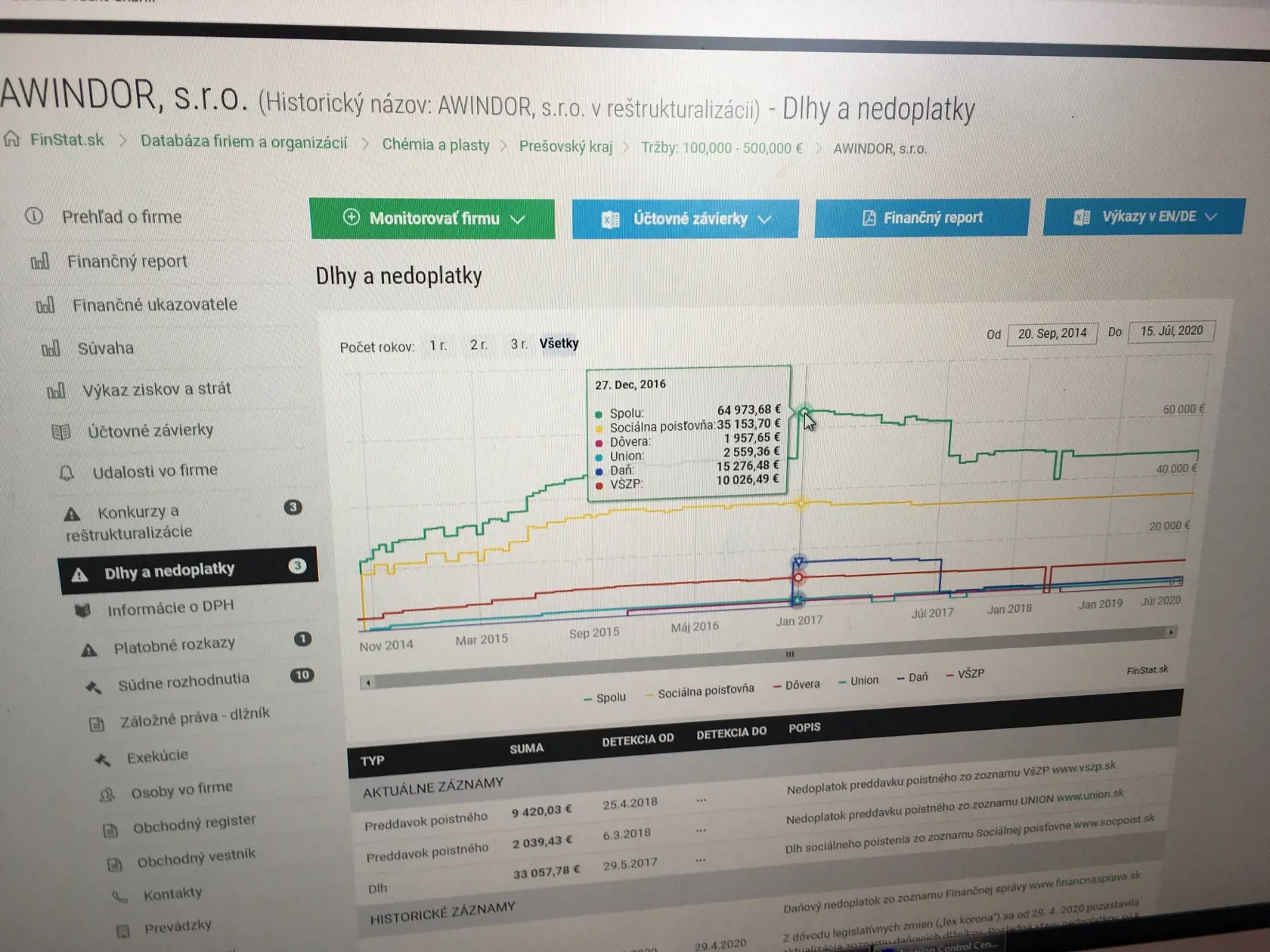This screenshot has width=1270, height=952.
Task: Click the home icon beside FinStat.sk
Action: pos(11,139)
